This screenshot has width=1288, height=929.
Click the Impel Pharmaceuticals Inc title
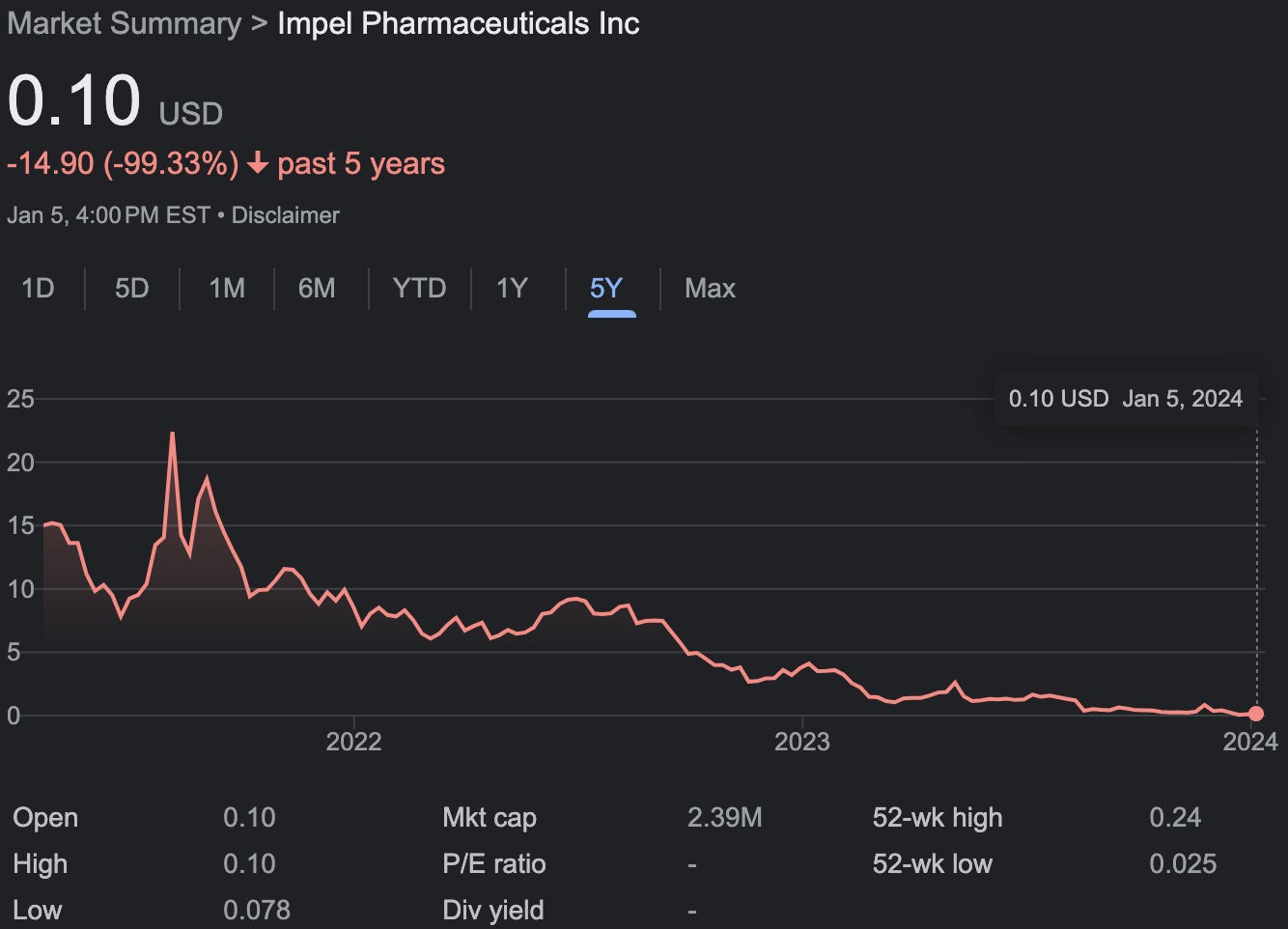pyautogui.click(x=458, y=23)
